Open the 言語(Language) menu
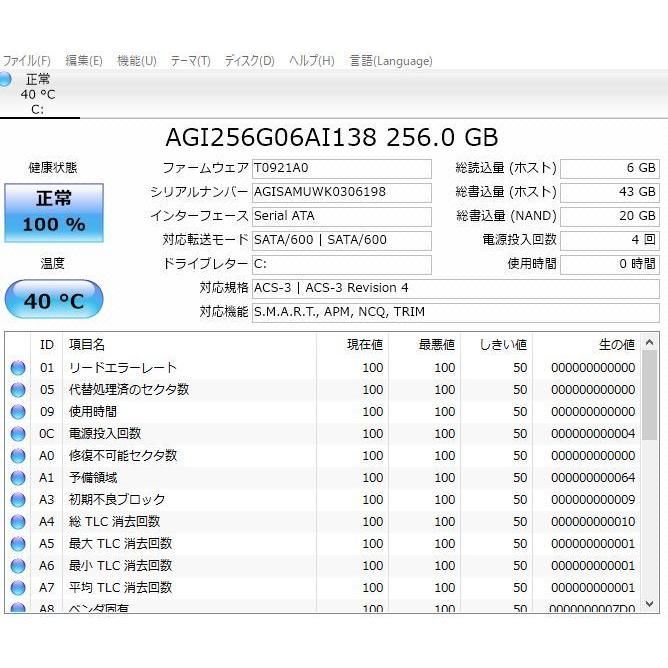The height and width of the screenshot is (668, 668). (391, 61)
